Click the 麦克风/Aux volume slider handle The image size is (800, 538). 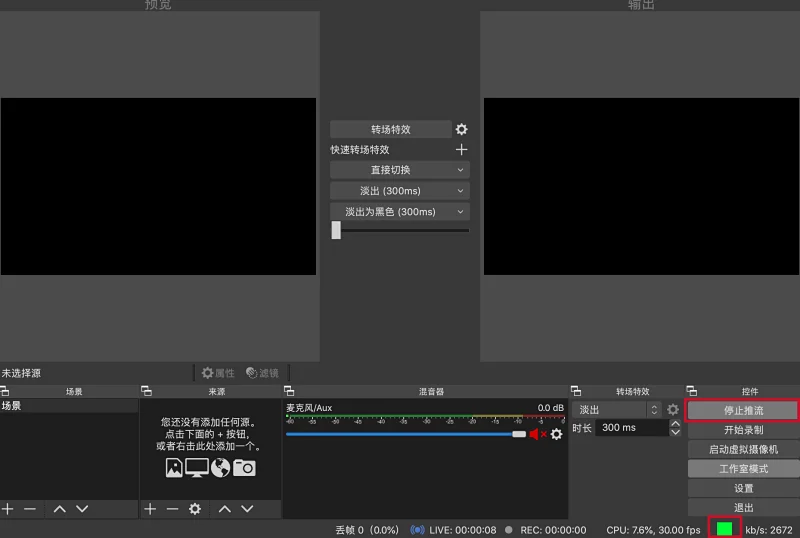[518, 434]
